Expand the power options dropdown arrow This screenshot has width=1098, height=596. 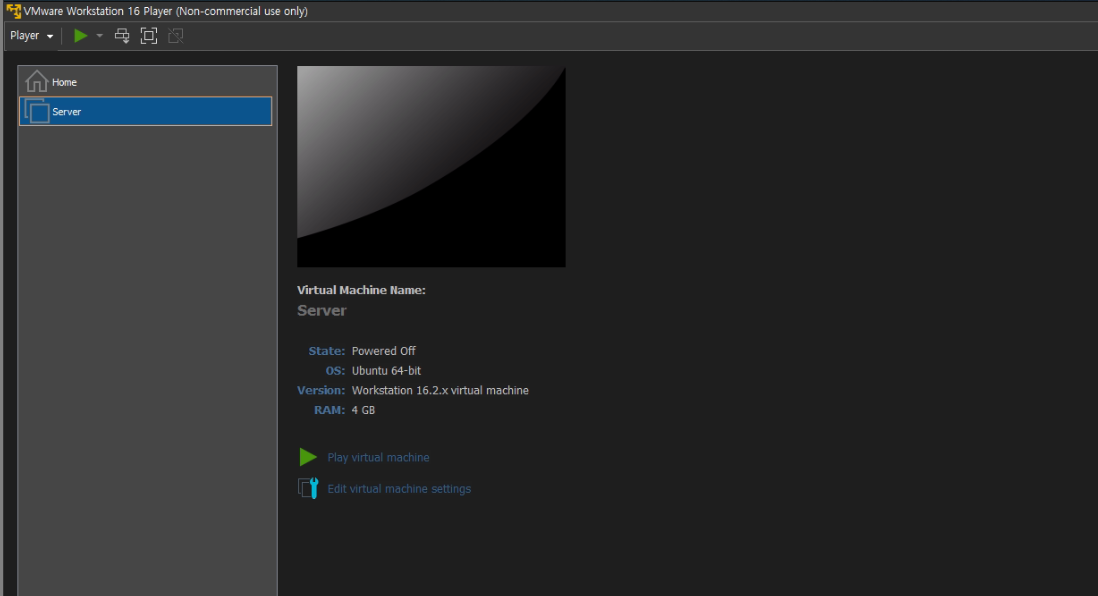pyautogui.click(x=99, y=36)
